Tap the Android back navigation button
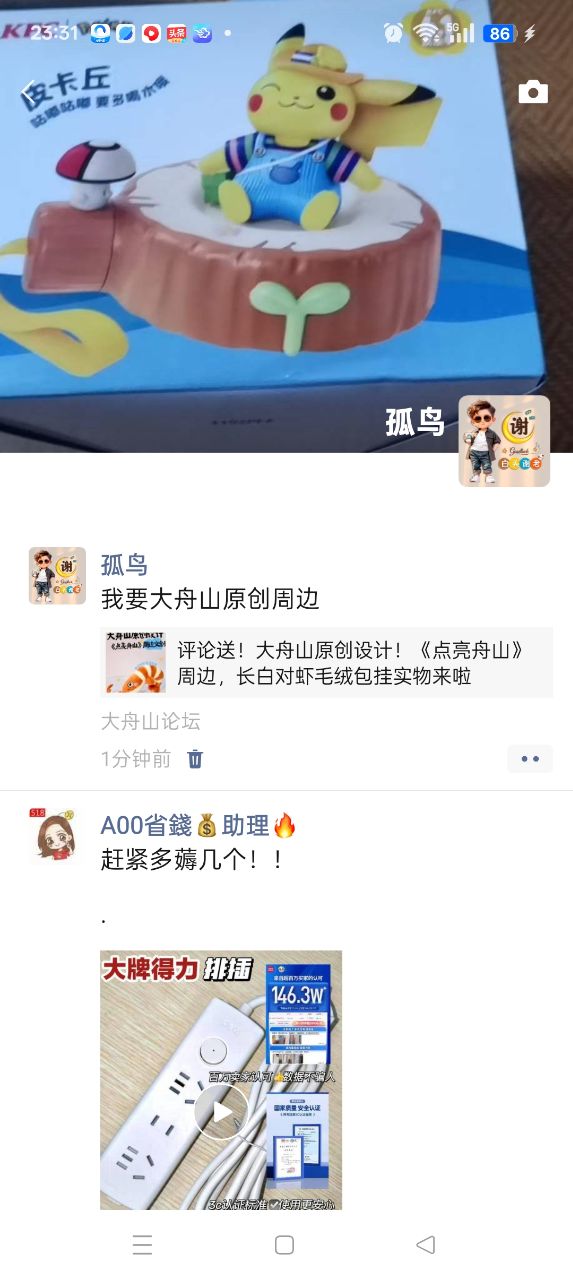 [x=426, y=1244]
